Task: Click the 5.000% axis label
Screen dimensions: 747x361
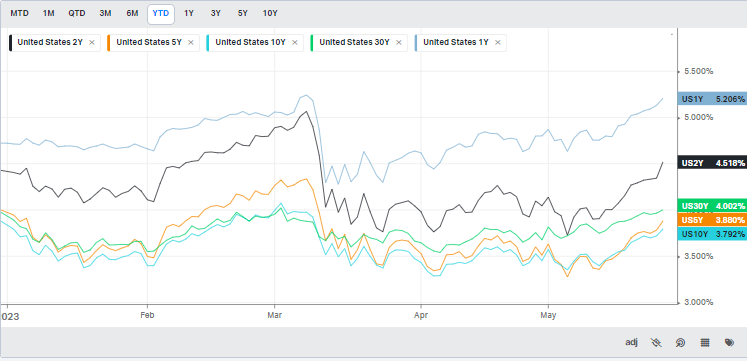Action: tap(699, 118)
